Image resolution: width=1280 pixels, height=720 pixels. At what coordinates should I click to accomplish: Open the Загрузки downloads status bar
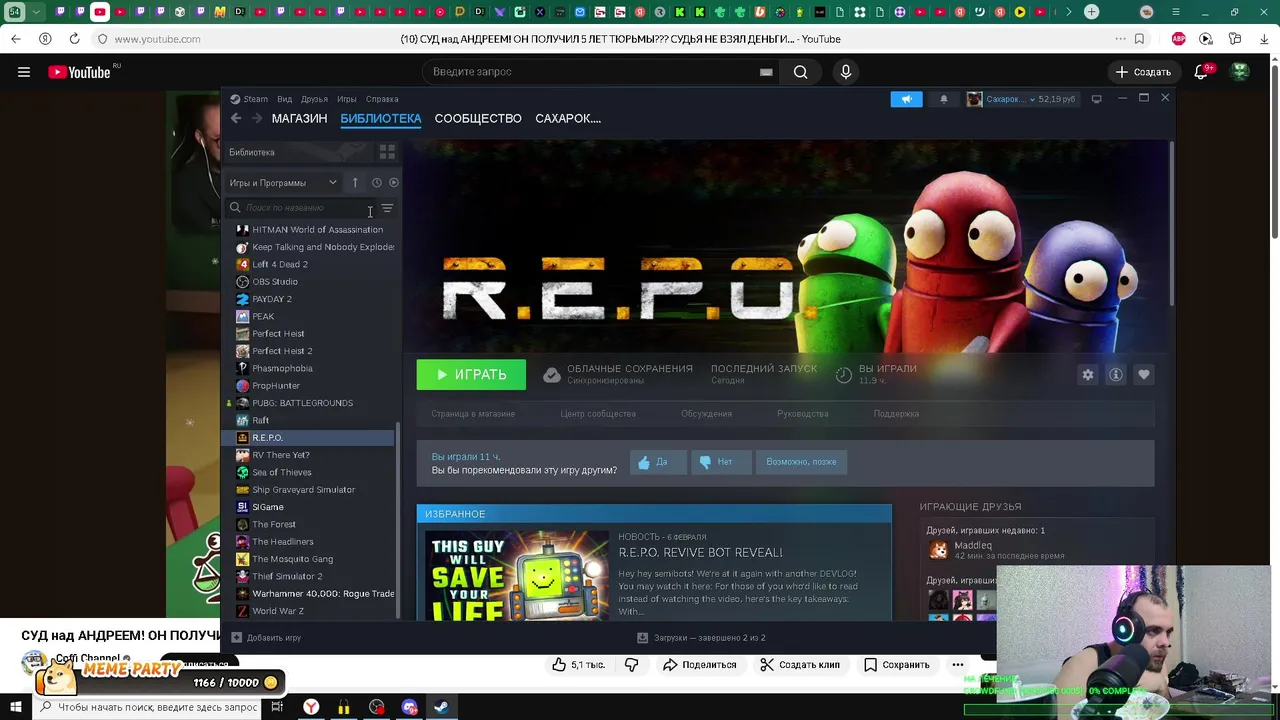[702, 638]
